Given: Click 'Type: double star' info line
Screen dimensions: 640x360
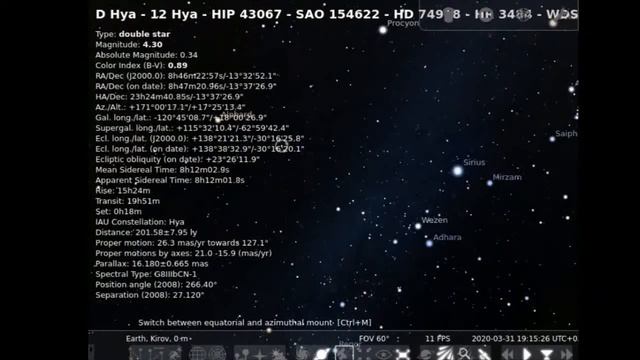Looking at the screenshot, I should coord(133,34).
